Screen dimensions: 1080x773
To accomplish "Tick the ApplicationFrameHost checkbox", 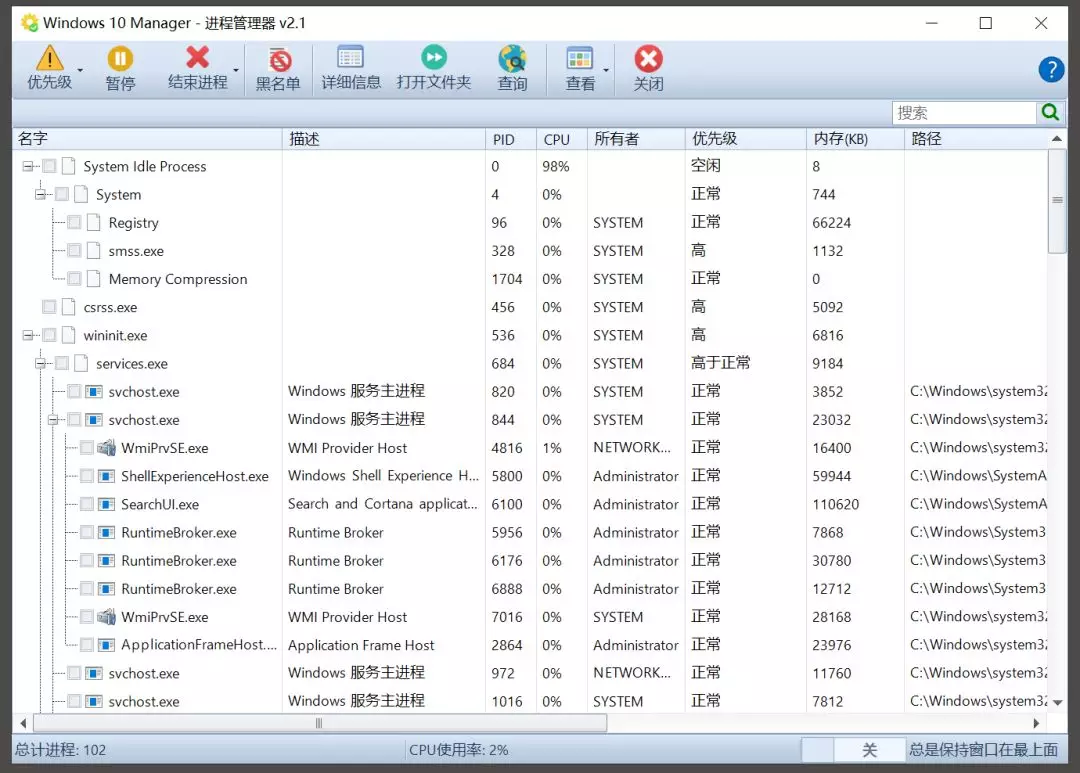I will pos(87,645).
